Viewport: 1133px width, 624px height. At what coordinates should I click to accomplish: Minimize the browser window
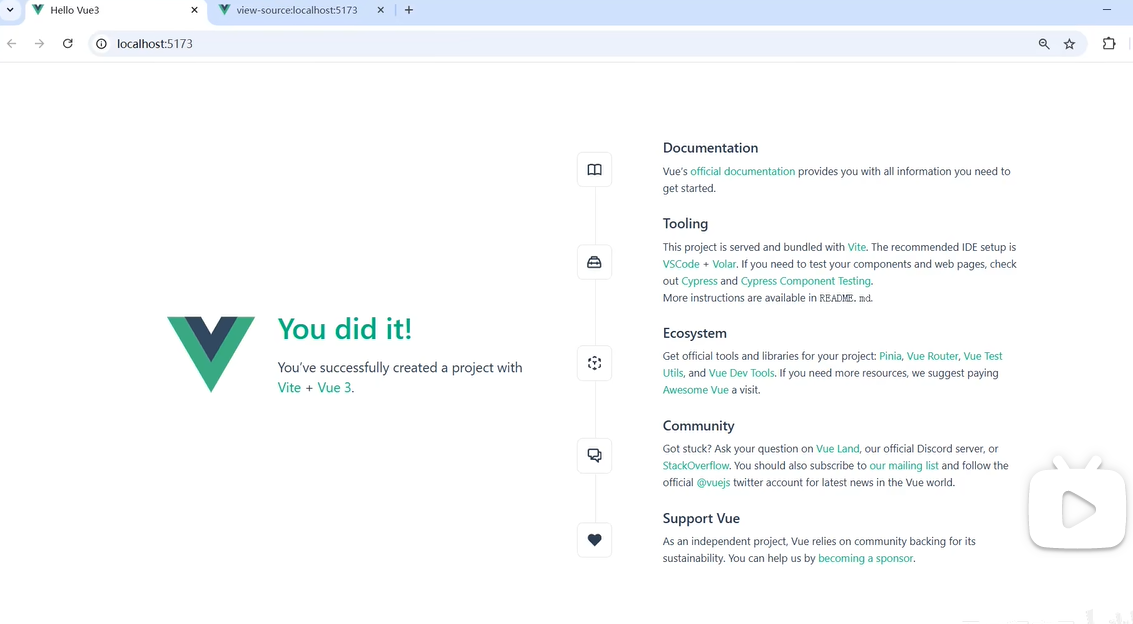click(1106, 10)
